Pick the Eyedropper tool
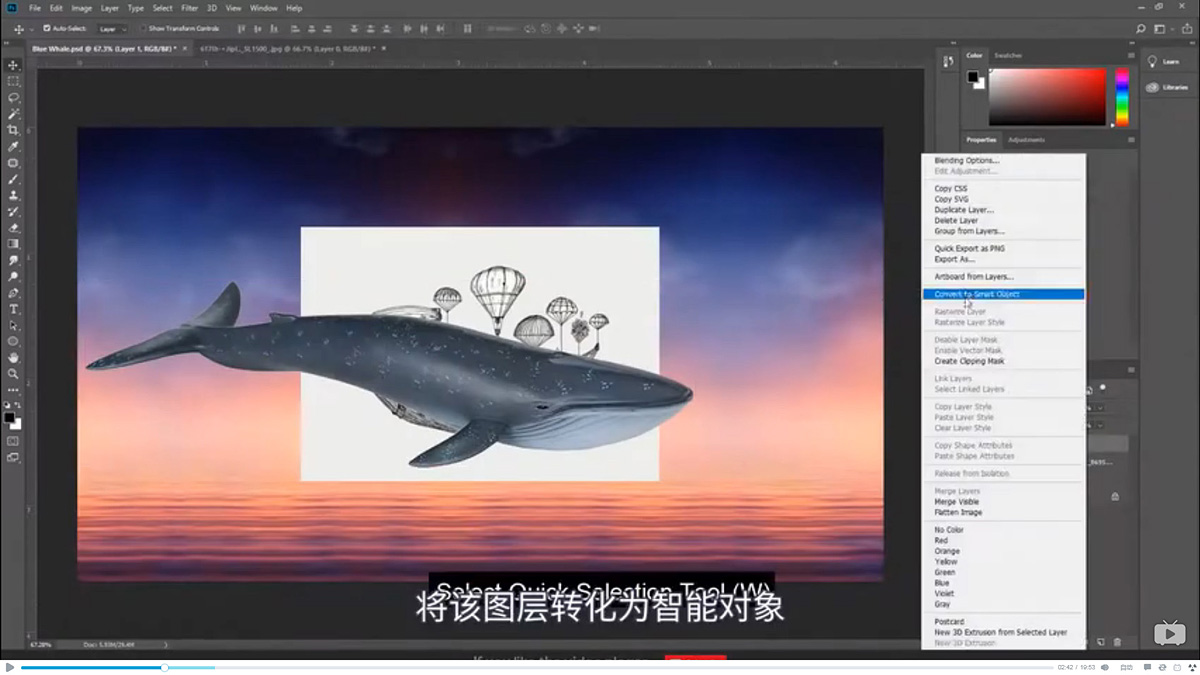The height and width of the screenshot is (675, 1200). click(13, 145)
